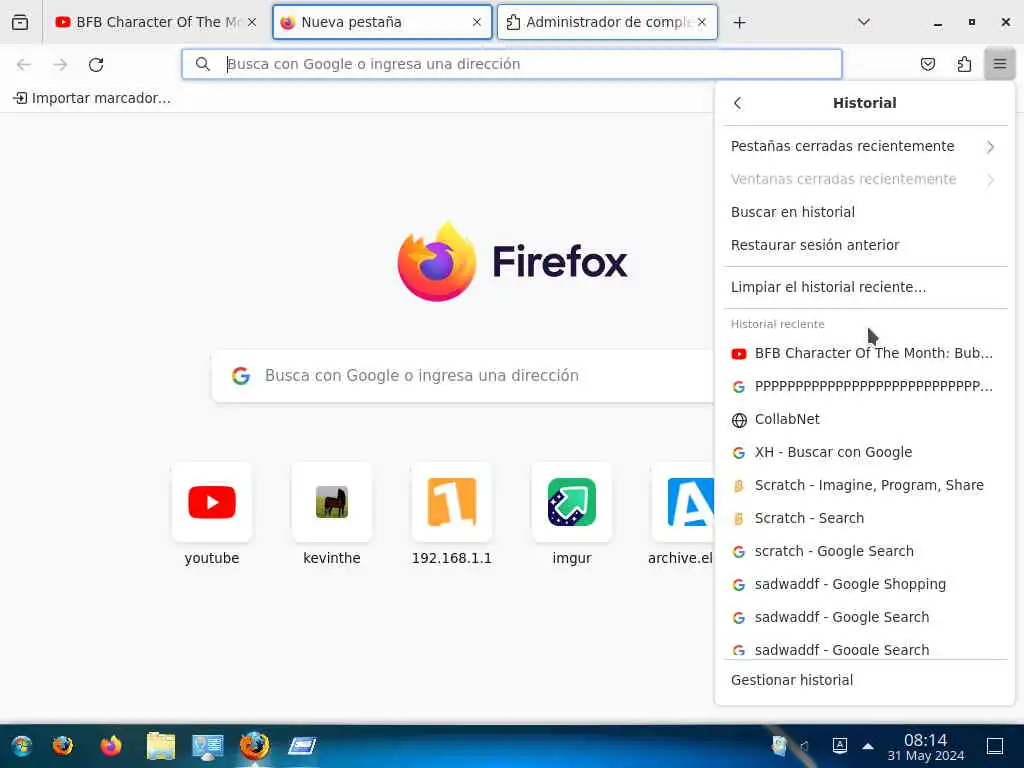1024x768 pixels.
Task: Click the Google search box on new tab page
Action: pos(462,376)
